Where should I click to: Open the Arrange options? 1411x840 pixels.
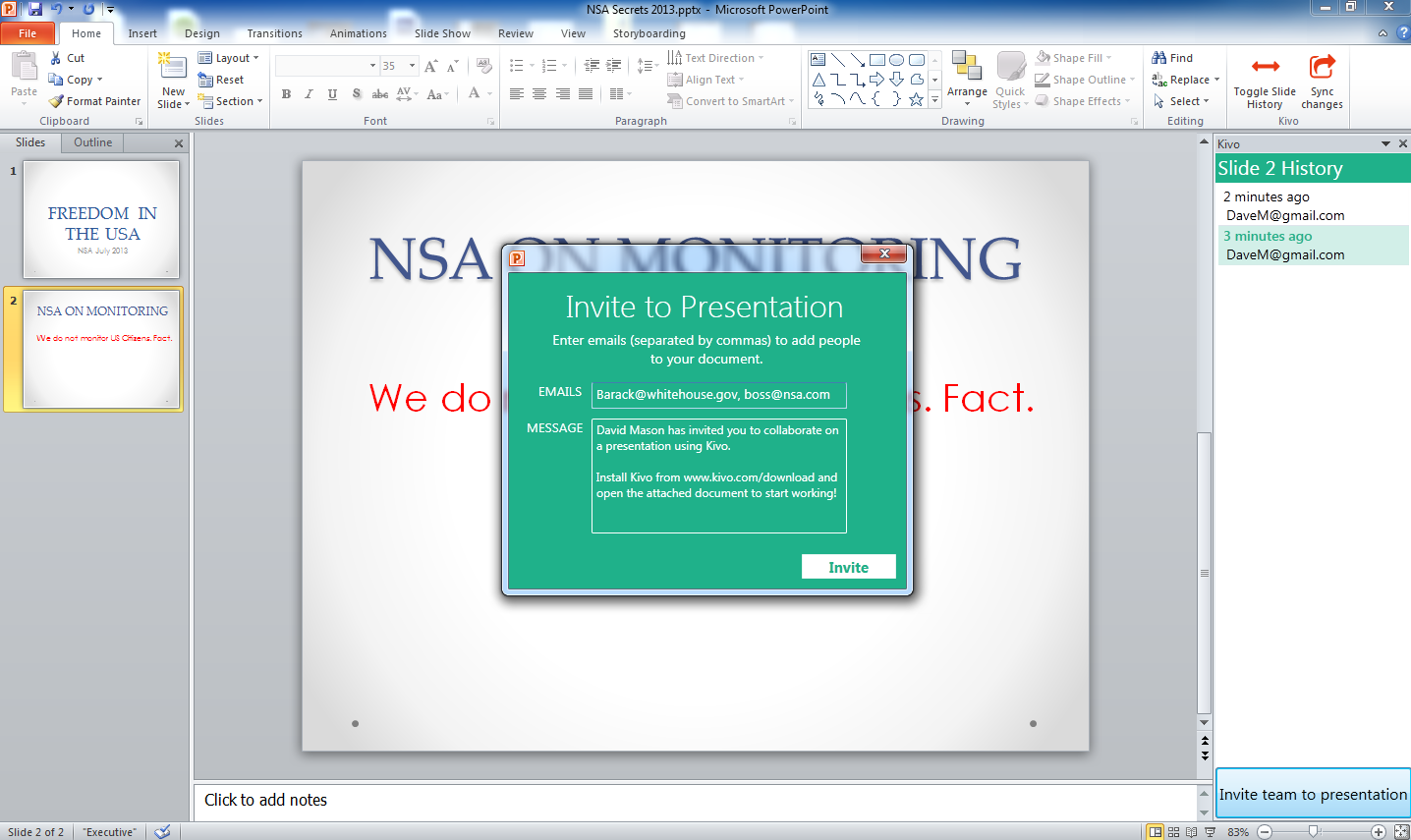point(967,81)
